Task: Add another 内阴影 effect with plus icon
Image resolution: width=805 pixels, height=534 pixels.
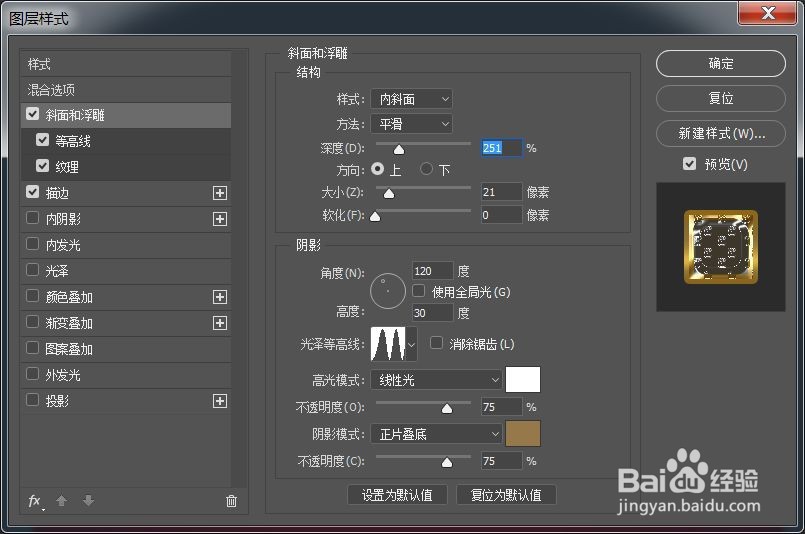Action: tap(220, 219)
